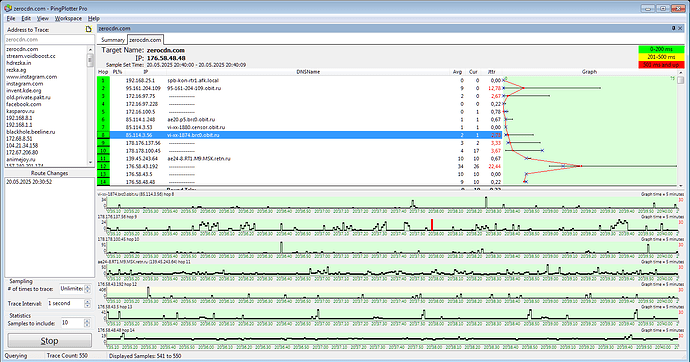Open the Workspace menu
The height and width of the screenshot is (362, 690).
(x=68, y=18)
